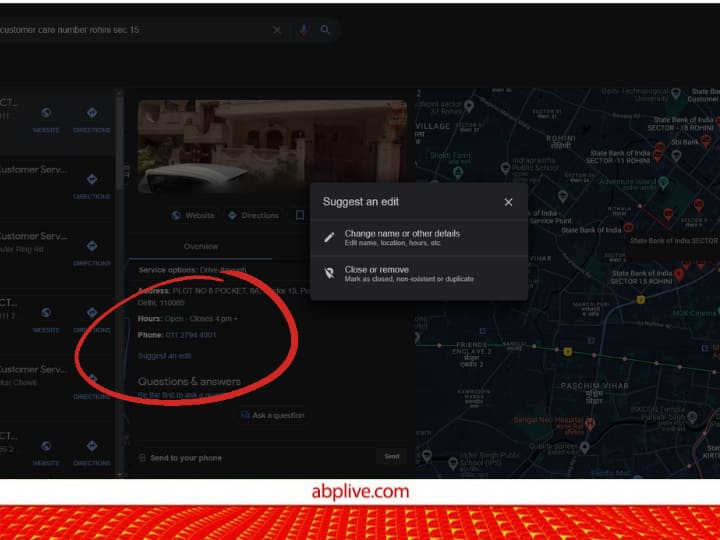The width and height of the screenshot is (720, 540).
Task: Click Directions button under business photo
Action: (x=253, y=215)
